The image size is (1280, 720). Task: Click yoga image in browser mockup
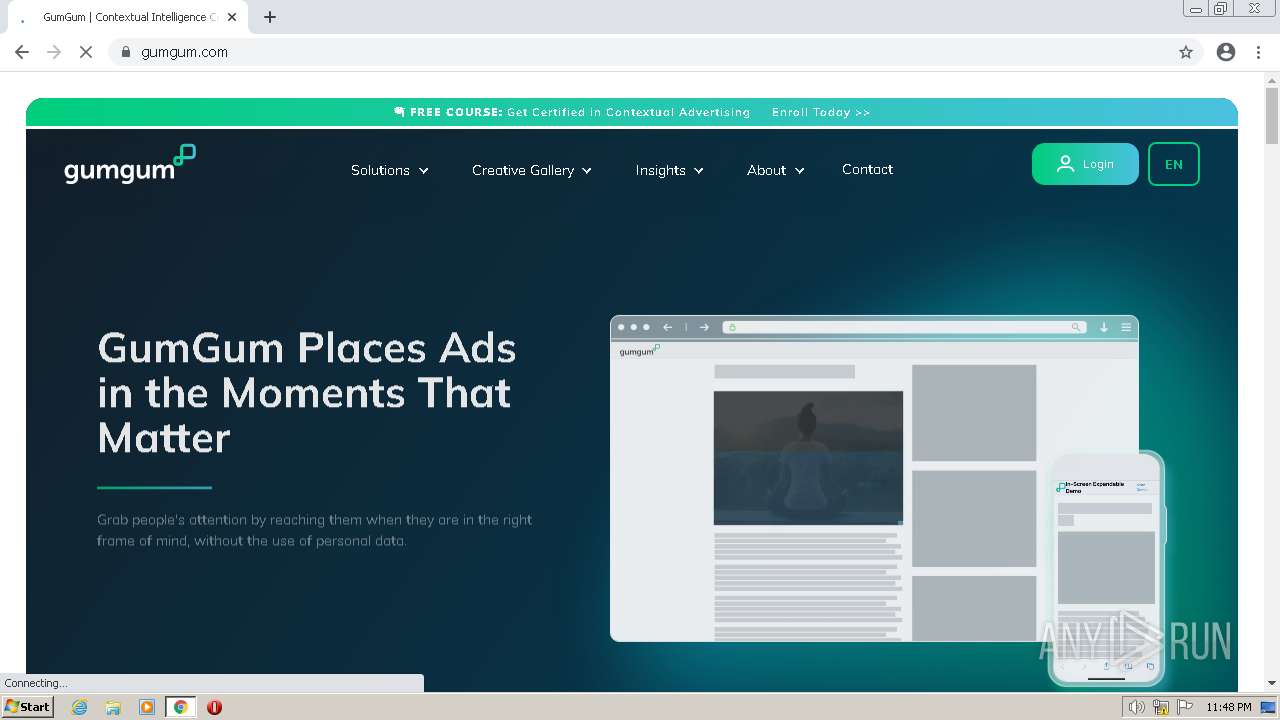[808, 457]
